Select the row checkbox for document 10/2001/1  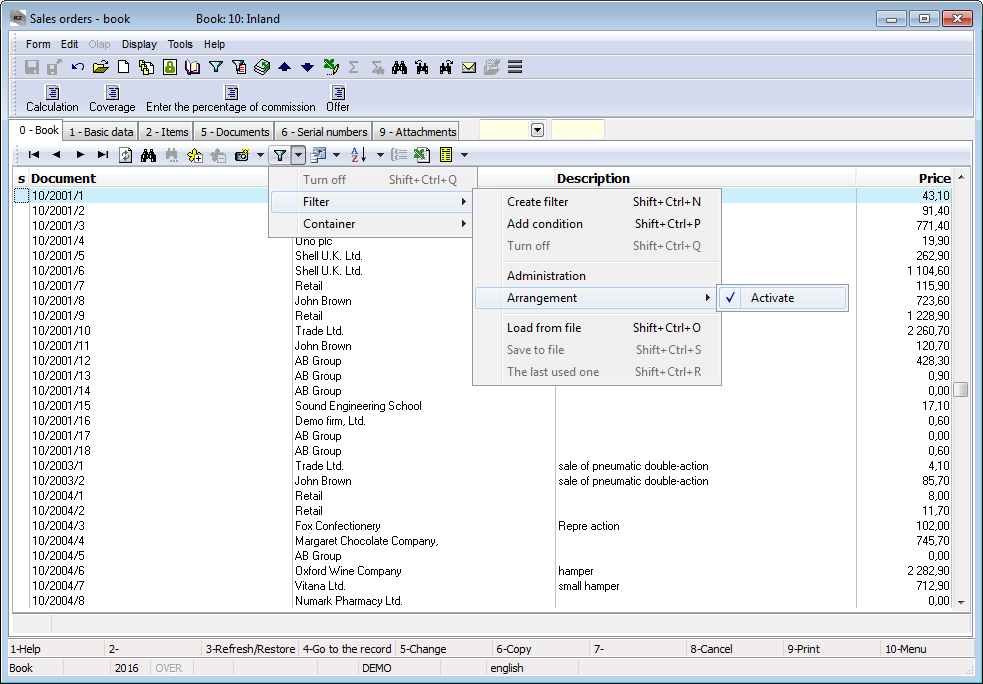click(x=21, y=196)
